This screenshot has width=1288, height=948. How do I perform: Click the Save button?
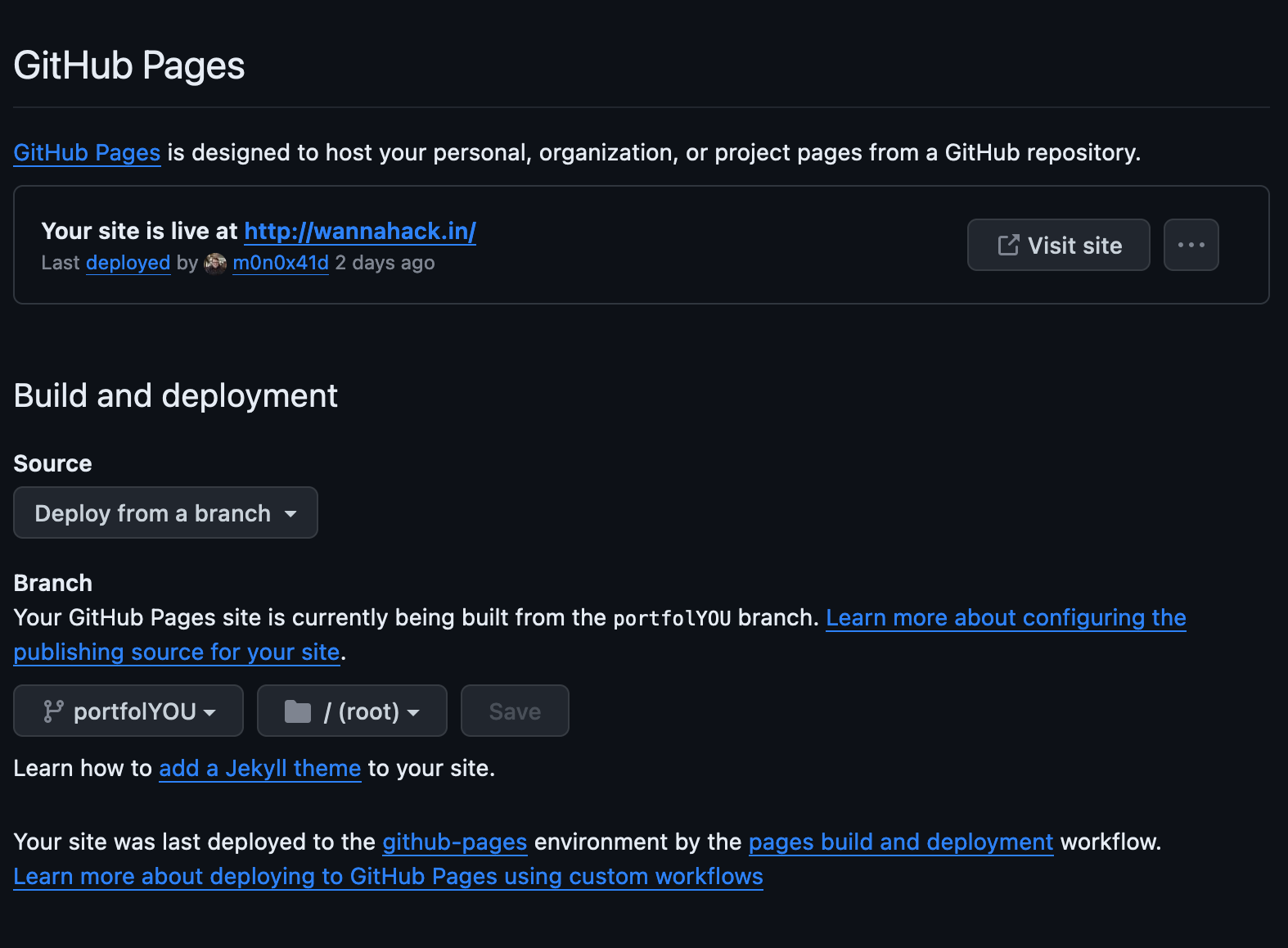pyautogui.click(x=515, y=711)
